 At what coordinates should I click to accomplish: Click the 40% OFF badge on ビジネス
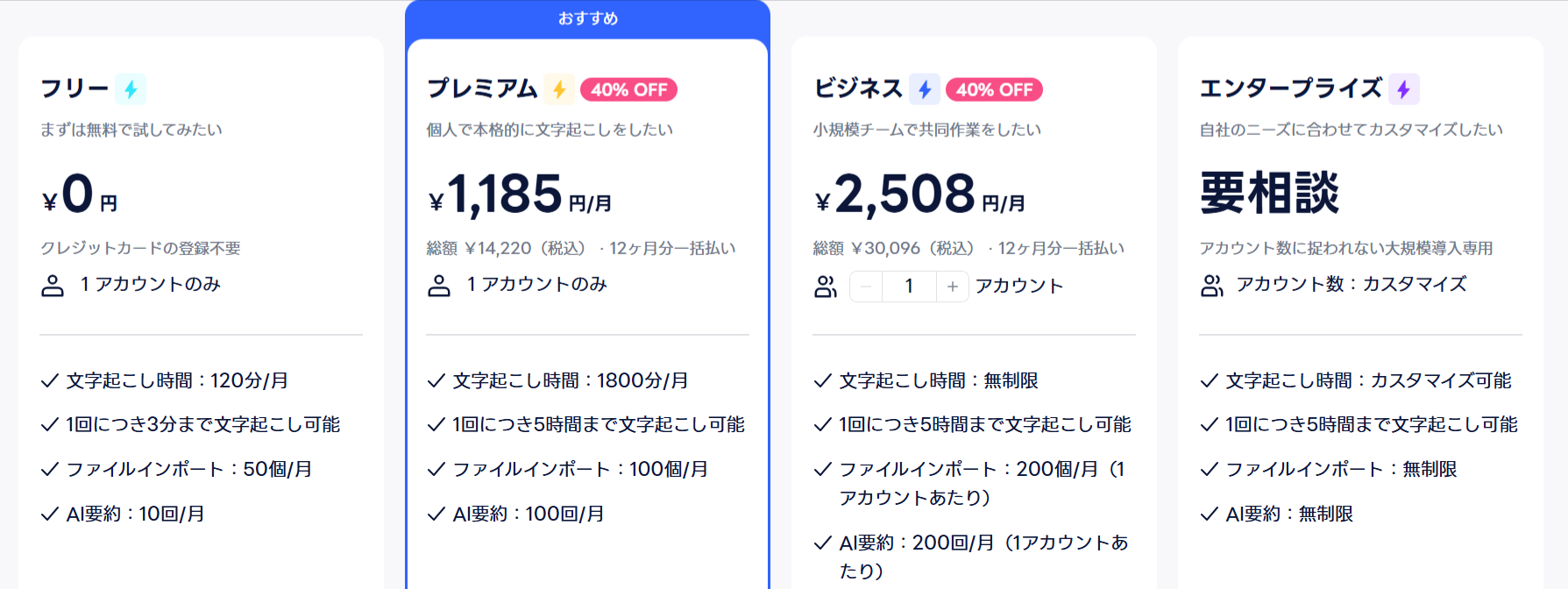[994, 89]
